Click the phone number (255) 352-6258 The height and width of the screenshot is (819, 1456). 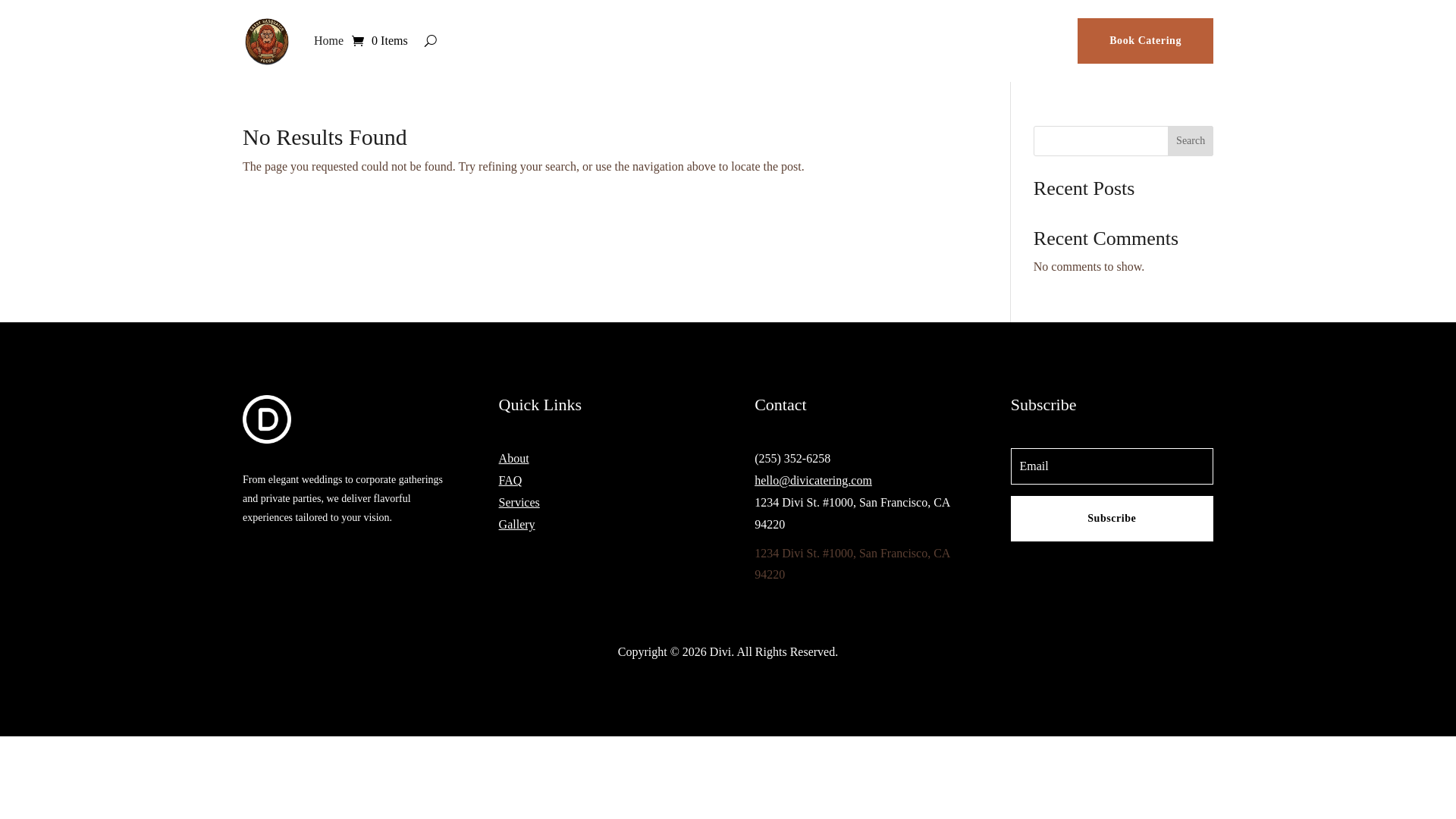792,459
